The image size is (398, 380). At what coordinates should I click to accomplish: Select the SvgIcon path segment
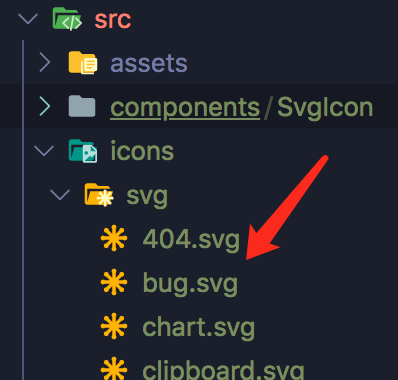point(325,107)
